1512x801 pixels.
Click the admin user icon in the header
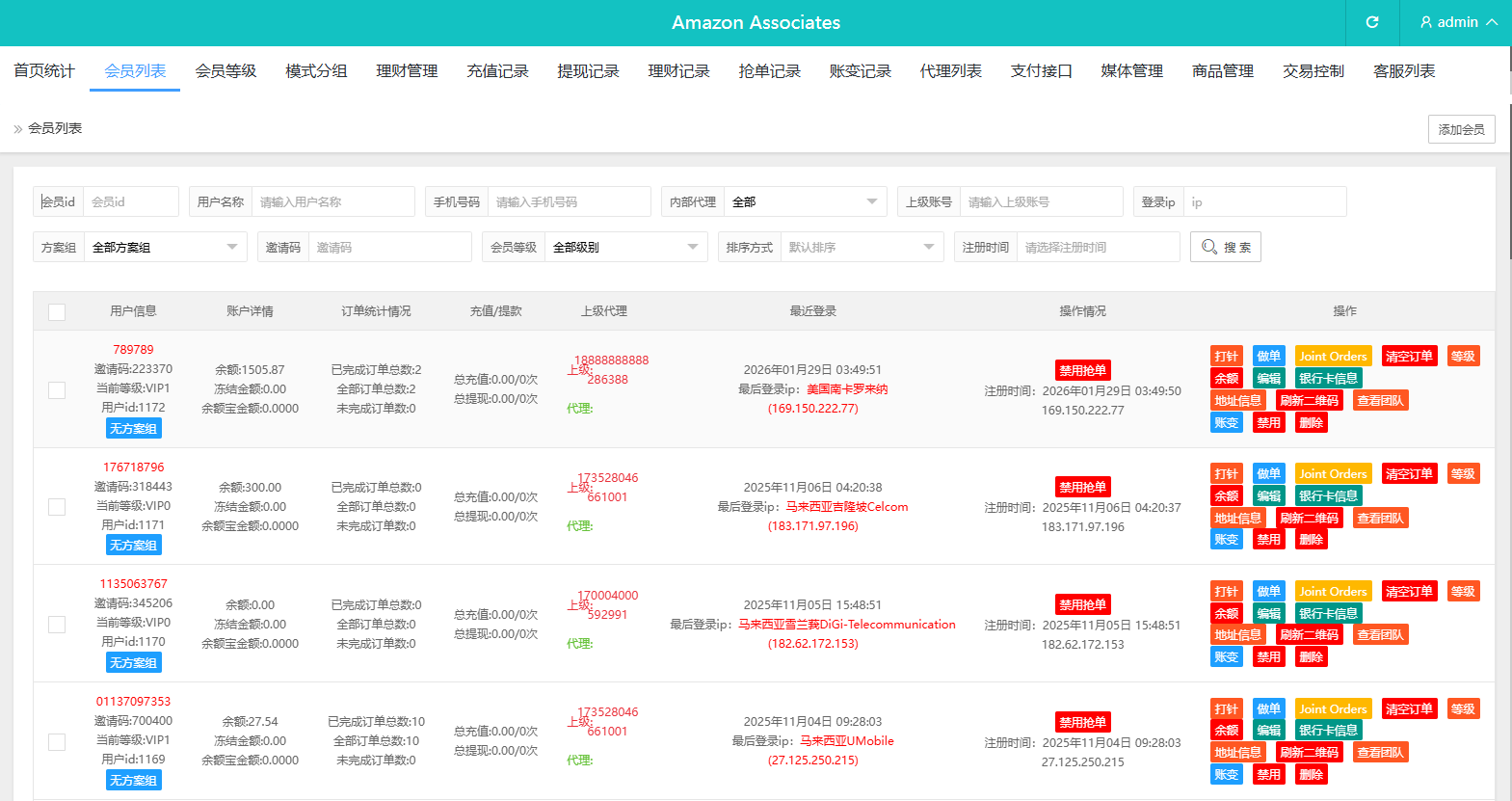pos(1426,22)
